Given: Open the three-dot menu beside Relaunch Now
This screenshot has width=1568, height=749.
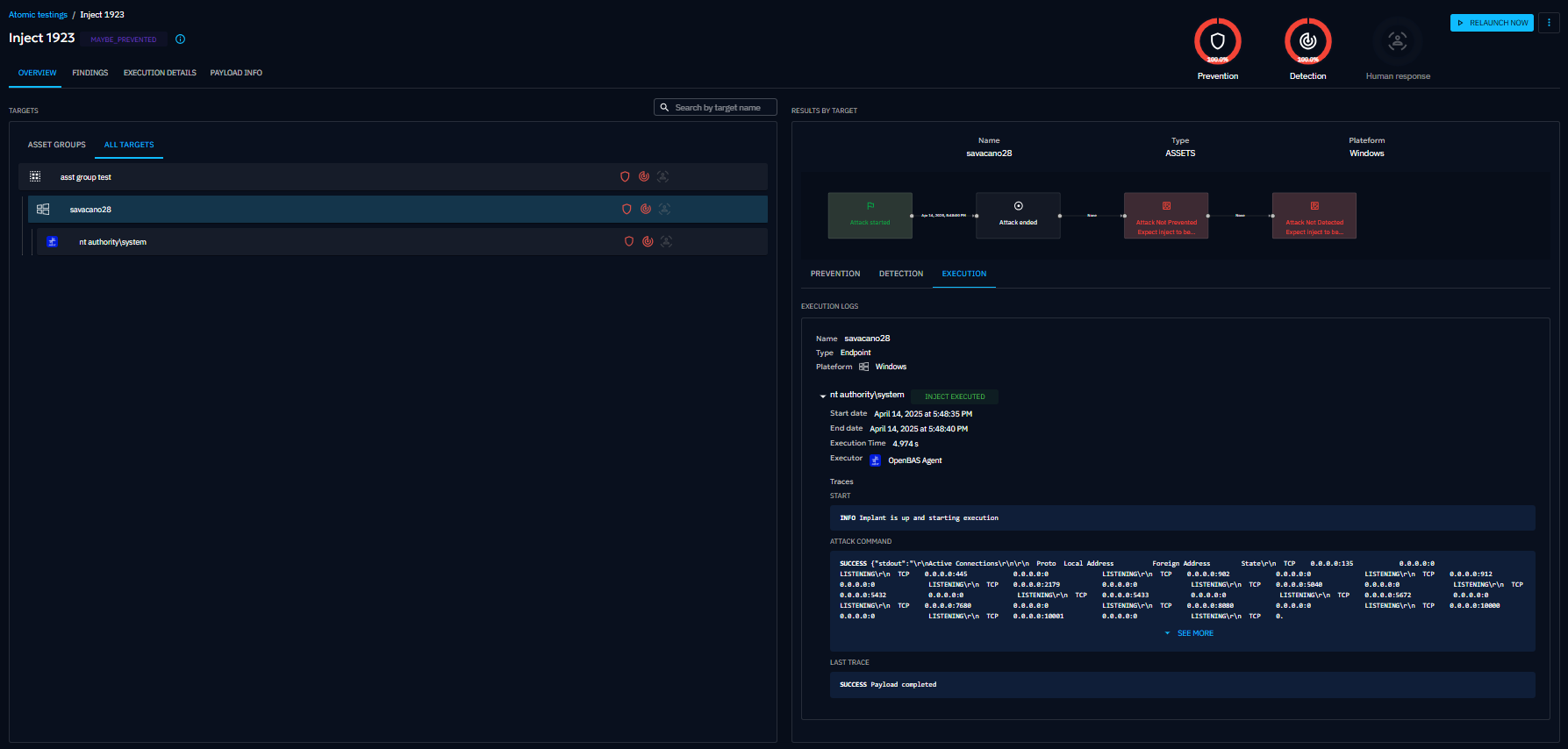Looking at the screenshot, I should (1549, 23).
